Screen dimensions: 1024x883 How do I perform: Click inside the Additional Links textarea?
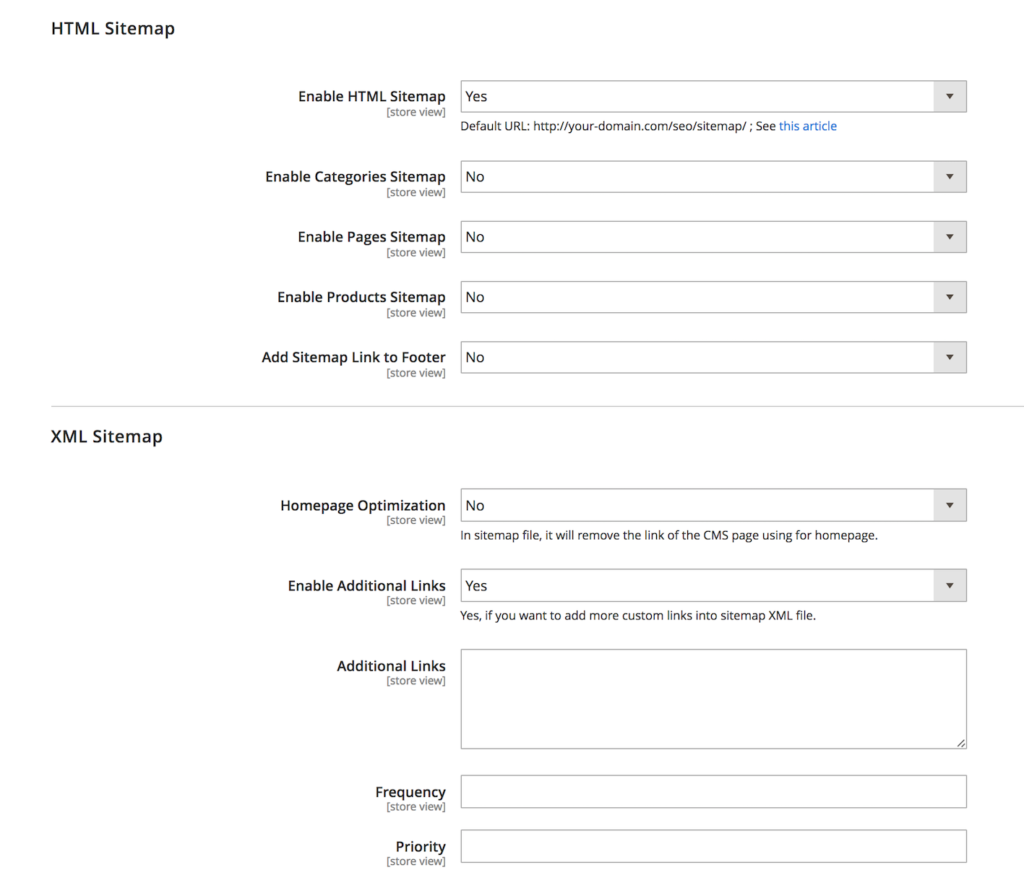(713, 699)
